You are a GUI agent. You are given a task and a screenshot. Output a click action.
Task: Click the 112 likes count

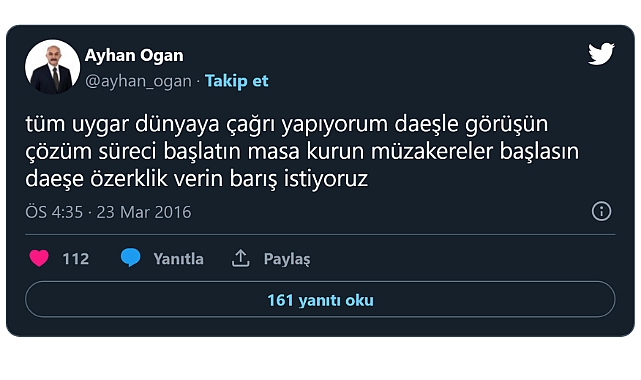(x=76, y=259)
